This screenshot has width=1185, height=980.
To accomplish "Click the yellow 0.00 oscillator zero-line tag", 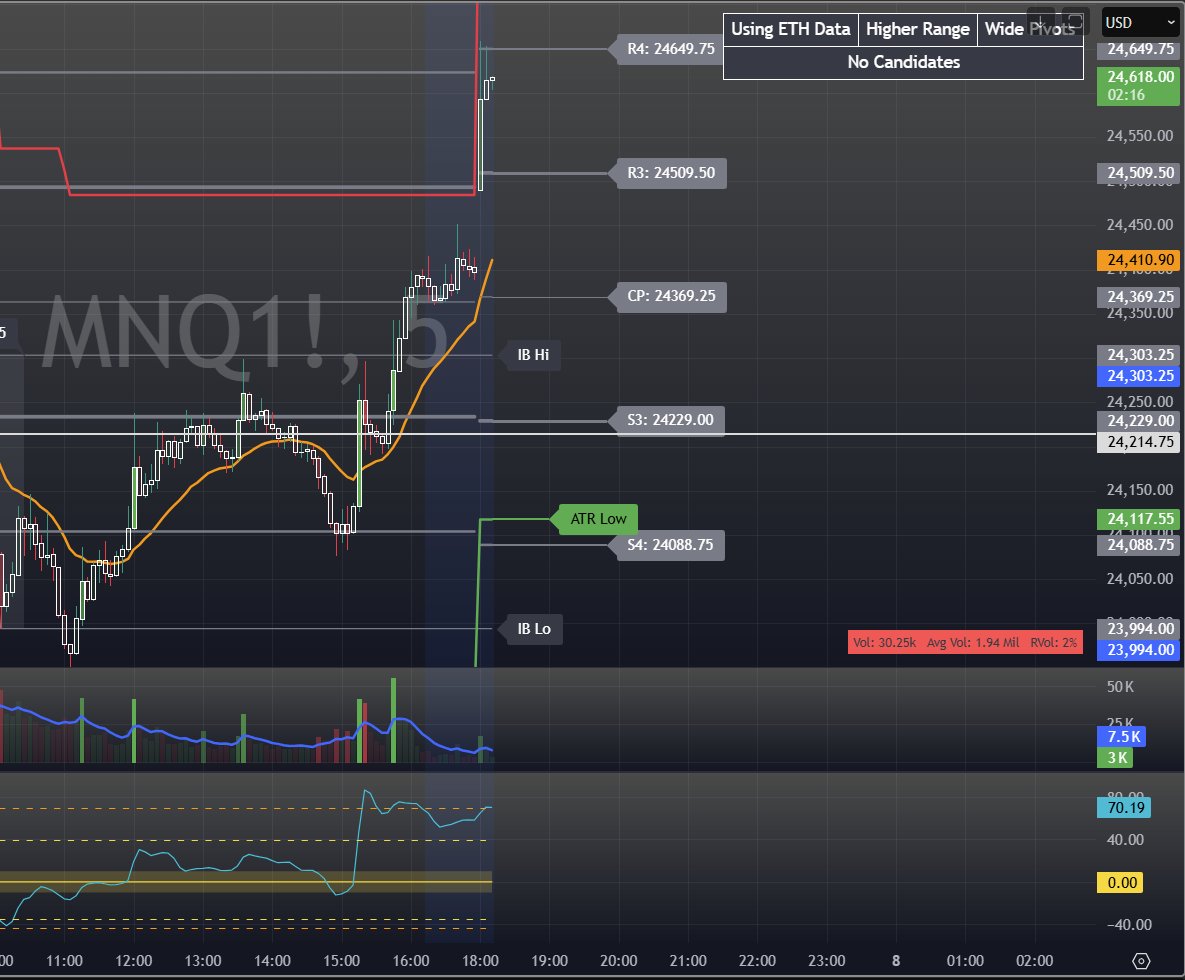I will [x=1119, y=883].
